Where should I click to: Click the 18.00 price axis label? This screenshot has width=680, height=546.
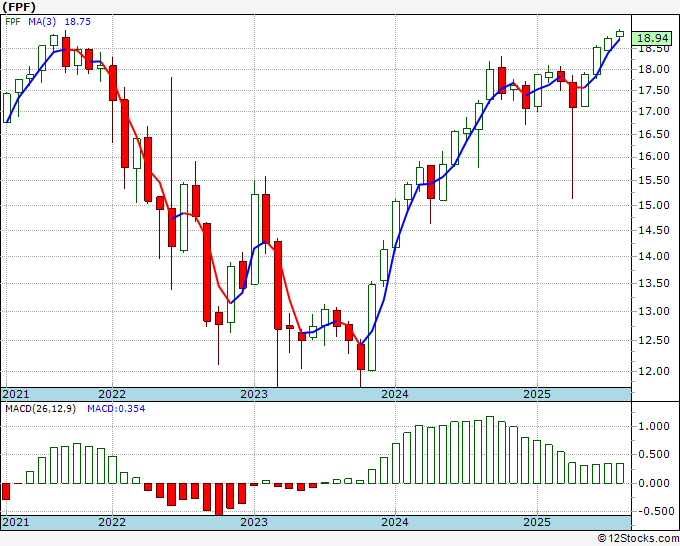click(x=654, y=69)
